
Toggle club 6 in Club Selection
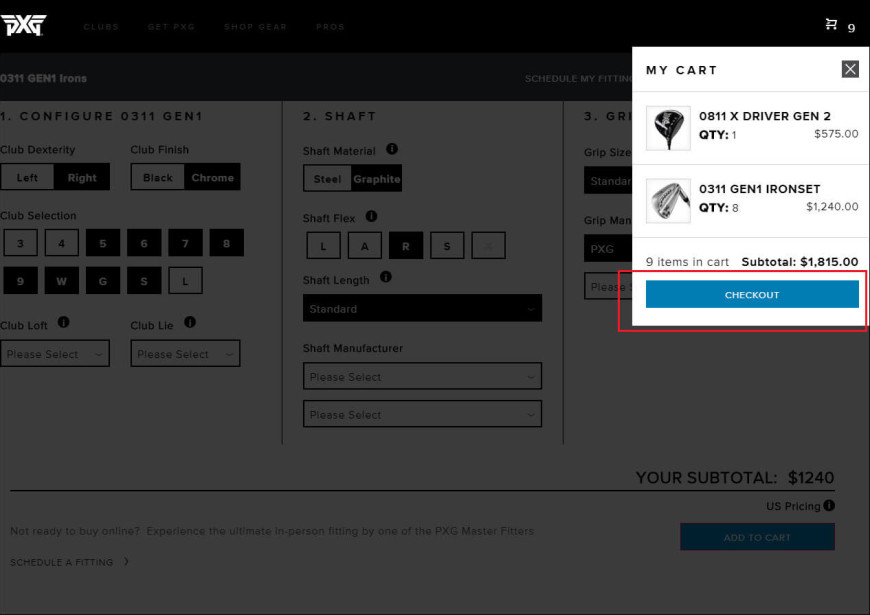(144, 243)
